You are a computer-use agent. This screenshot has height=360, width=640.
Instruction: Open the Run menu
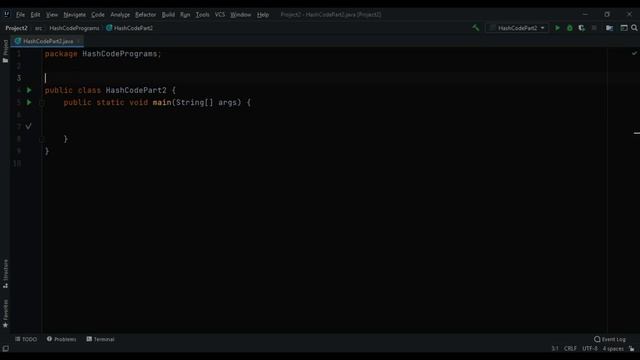(185, 15)
